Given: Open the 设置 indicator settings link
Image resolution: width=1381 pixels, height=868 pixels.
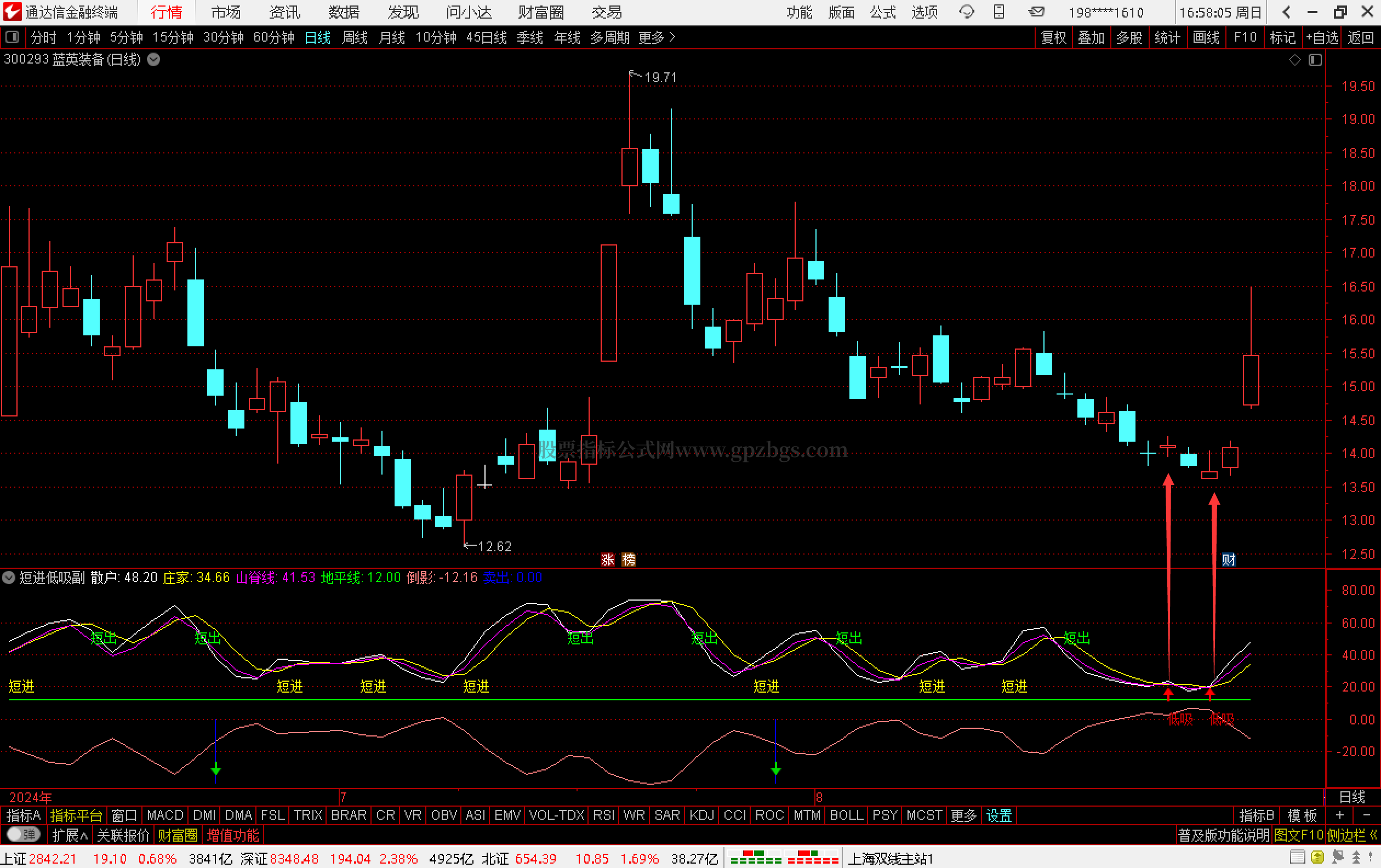Looking at the screenshot, I should (998, 815).
